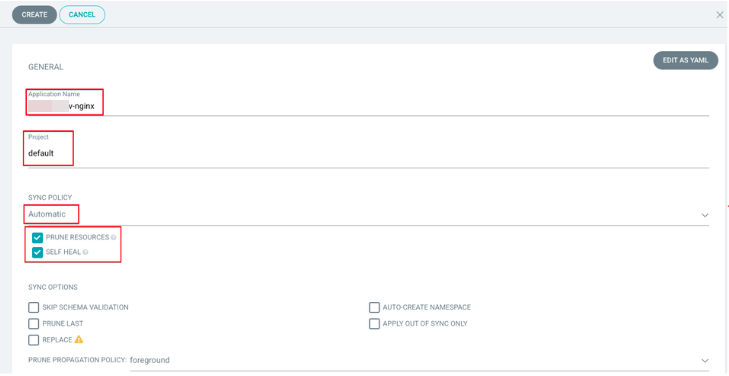Show info tooltip icon for Self Heal

pos(86,252)
